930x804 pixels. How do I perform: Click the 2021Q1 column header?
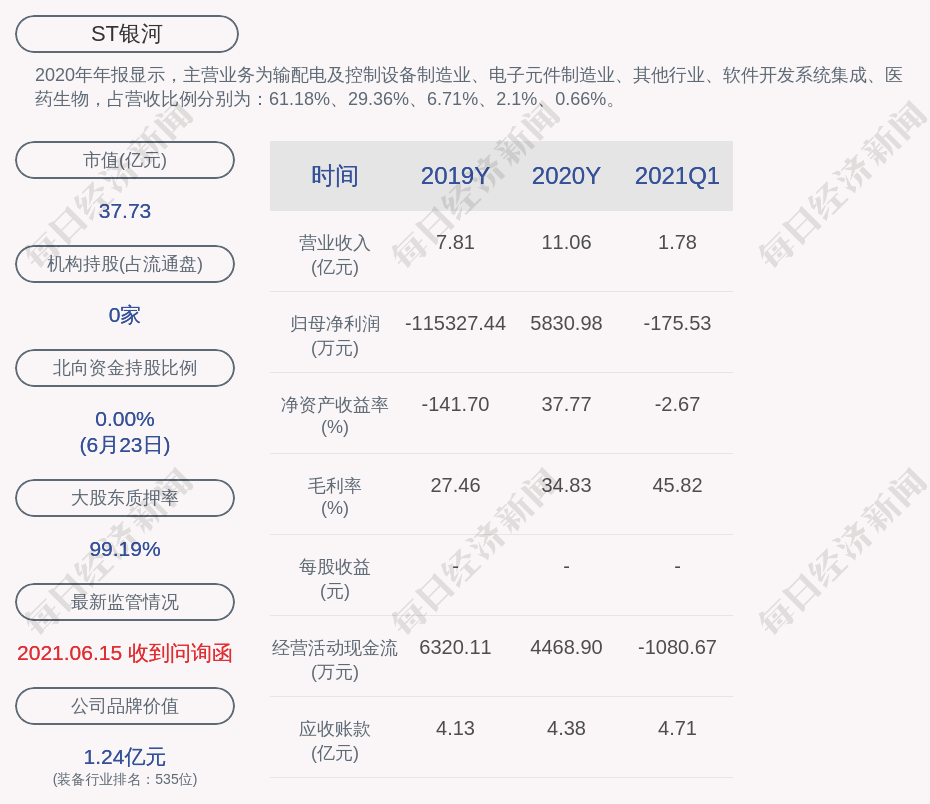pos(677,176)
